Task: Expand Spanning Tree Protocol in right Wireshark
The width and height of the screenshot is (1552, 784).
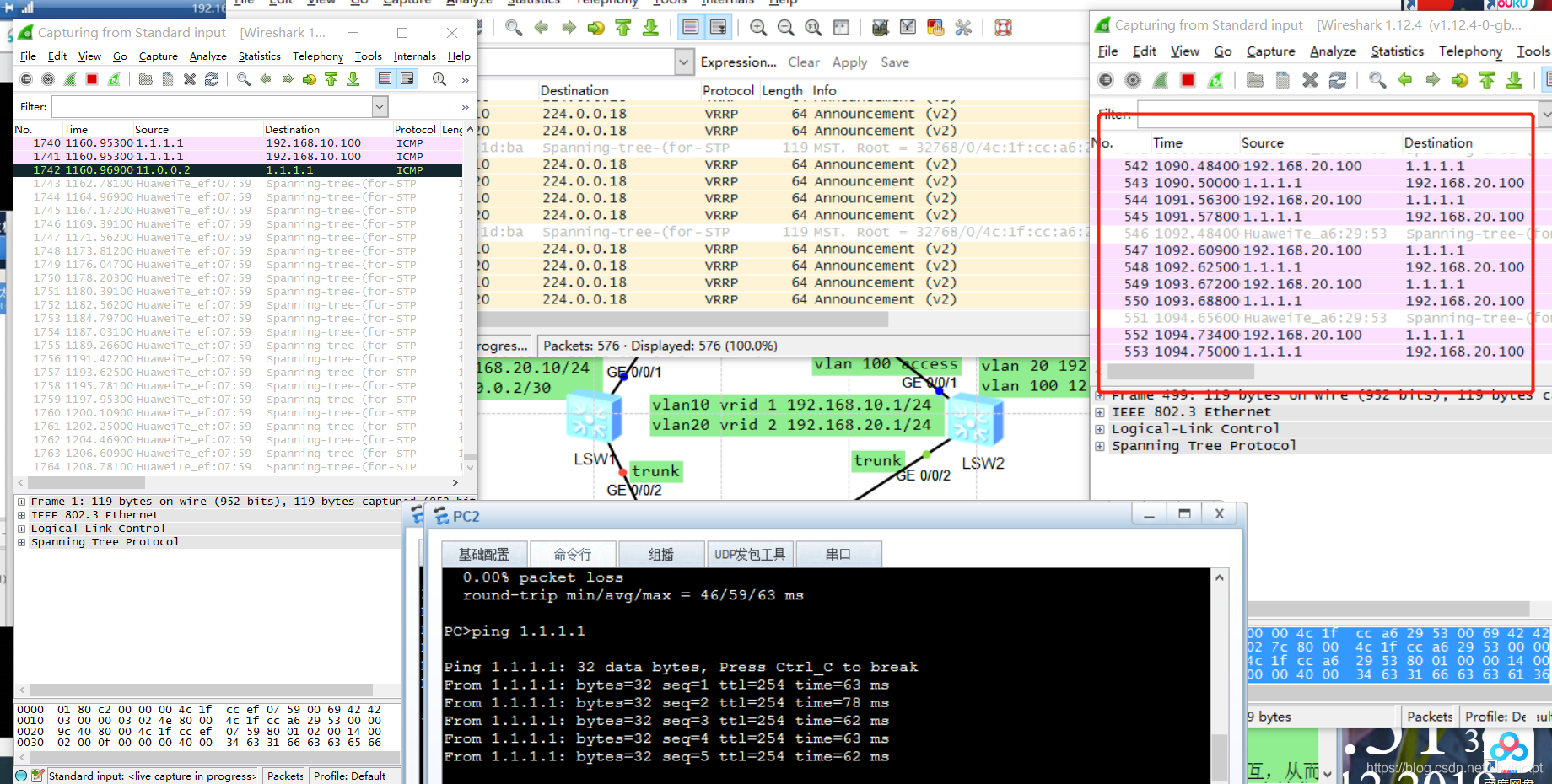Action: (x=1100, y=446)
